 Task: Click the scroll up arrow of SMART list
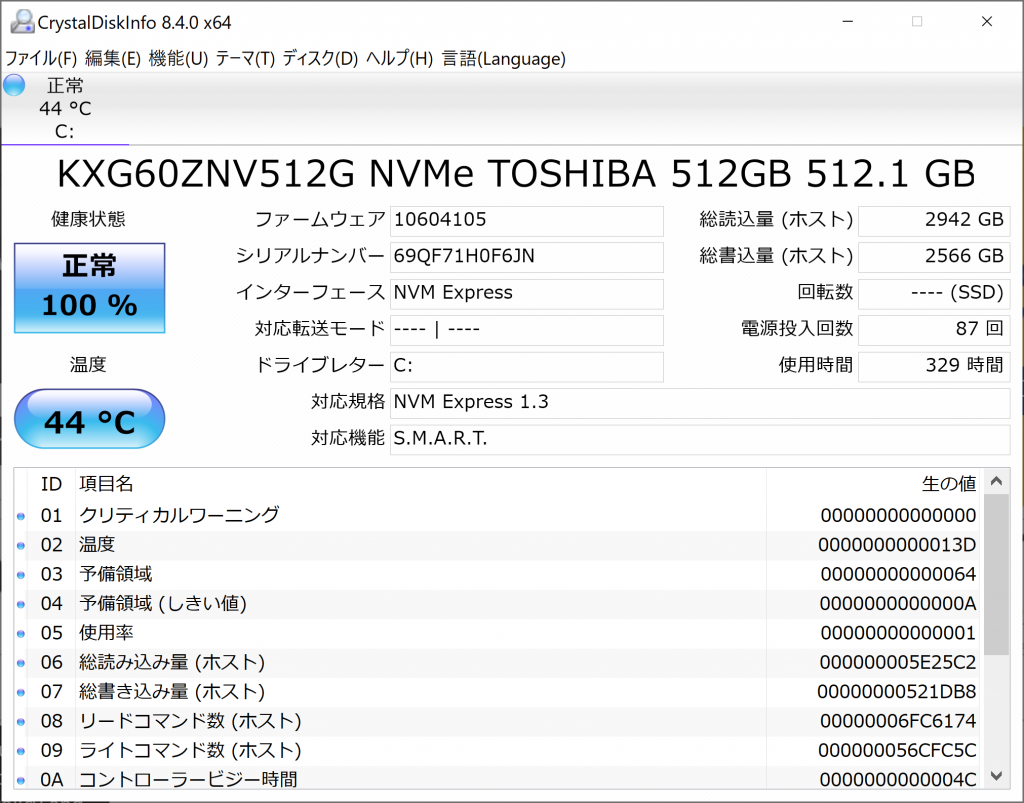[x=996, y=482]
